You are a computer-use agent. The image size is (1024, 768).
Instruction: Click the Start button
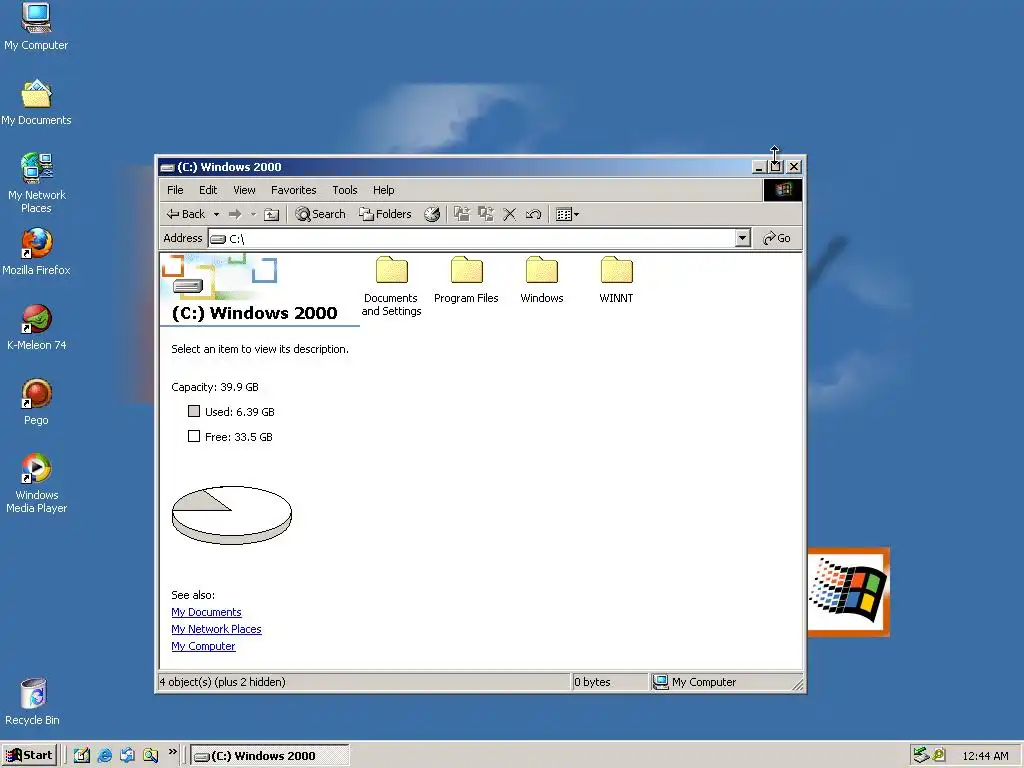(x=29, y=755)
